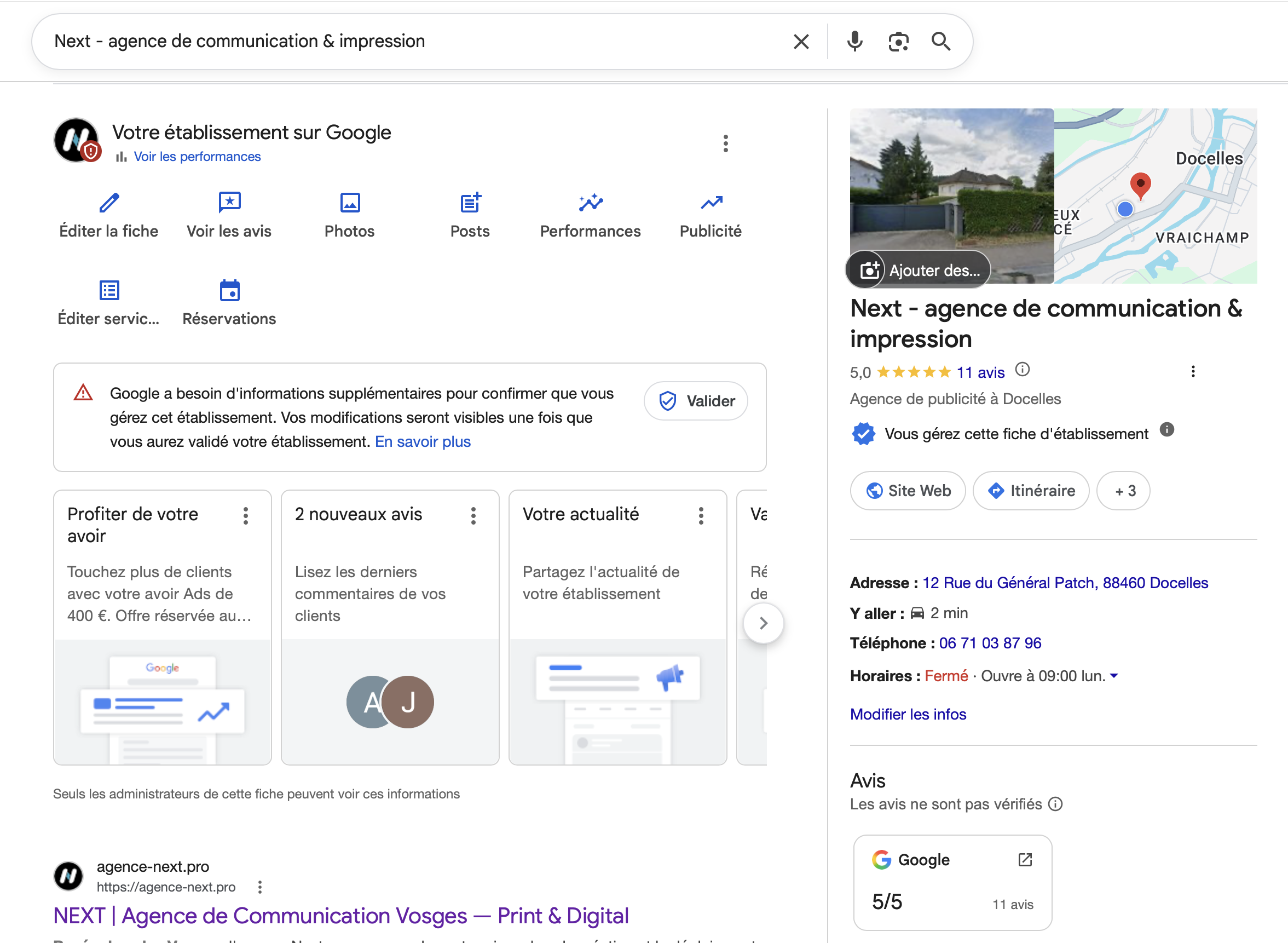Image resolution: width=1288 pixels, height=943 pixels.
Task: Click the Itinéraire directions button
Action: [1031, 490]
